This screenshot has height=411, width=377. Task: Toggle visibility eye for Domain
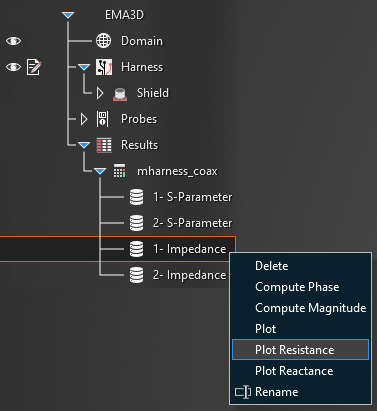(x=14, y=41)
